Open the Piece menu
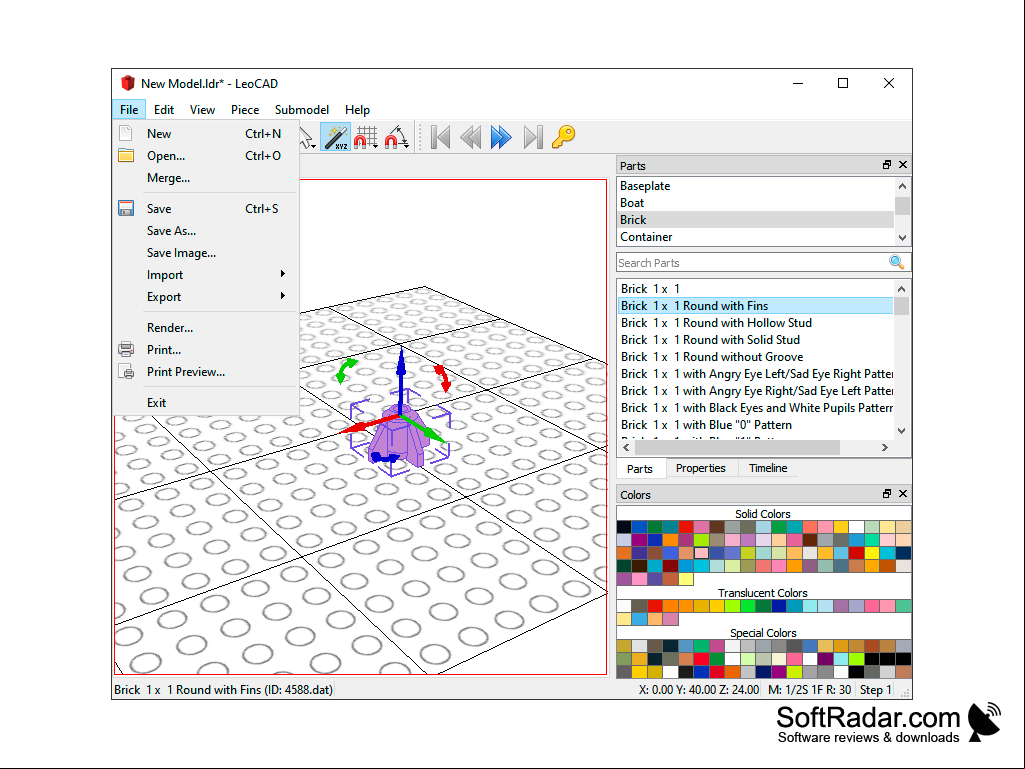The width and height of the screenshot is (1025, 769). click(245, 110)
